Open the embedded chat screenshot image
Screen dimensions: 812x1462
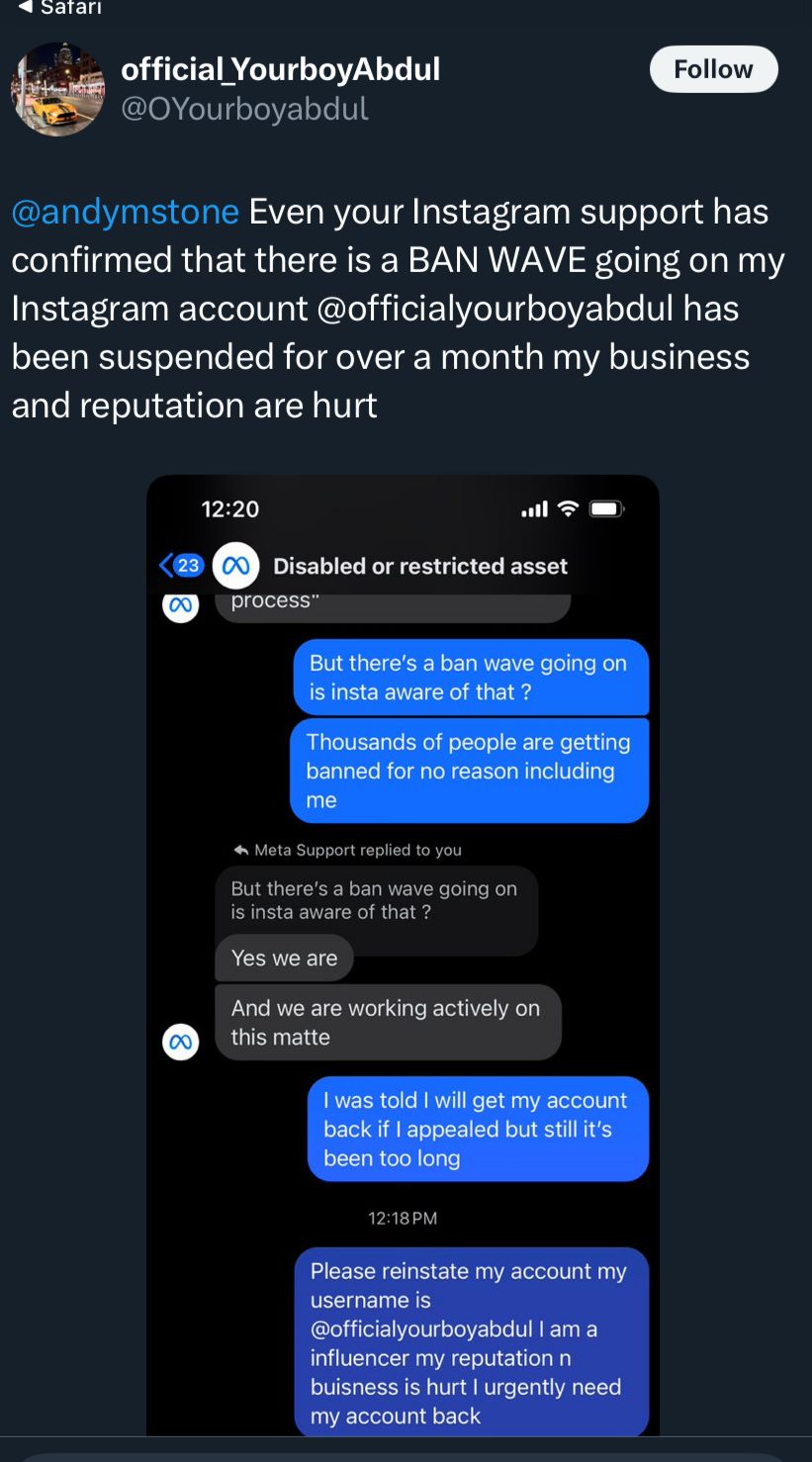click(403, 955)
